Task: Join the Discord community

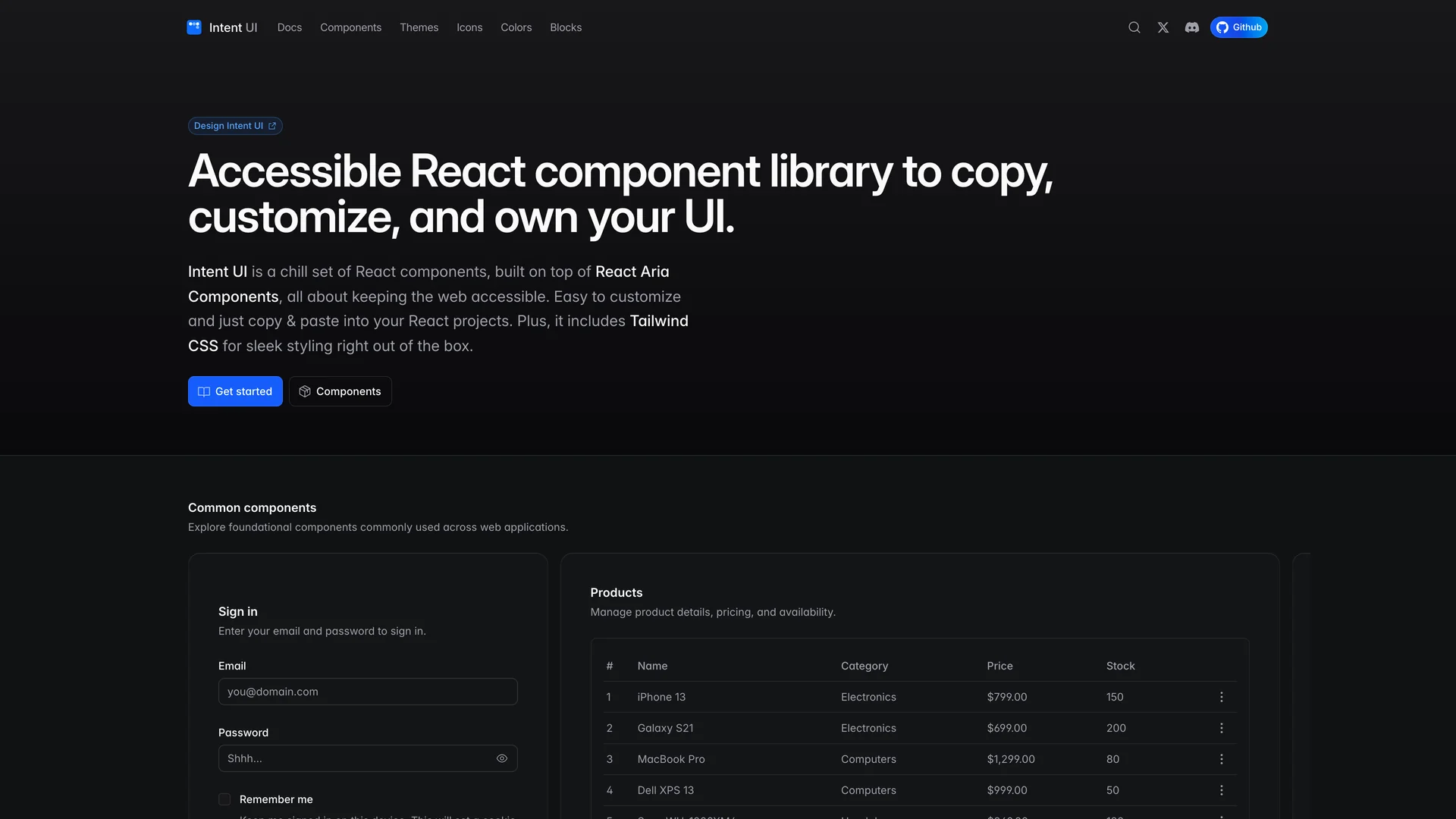Action: click(1191, 27)
